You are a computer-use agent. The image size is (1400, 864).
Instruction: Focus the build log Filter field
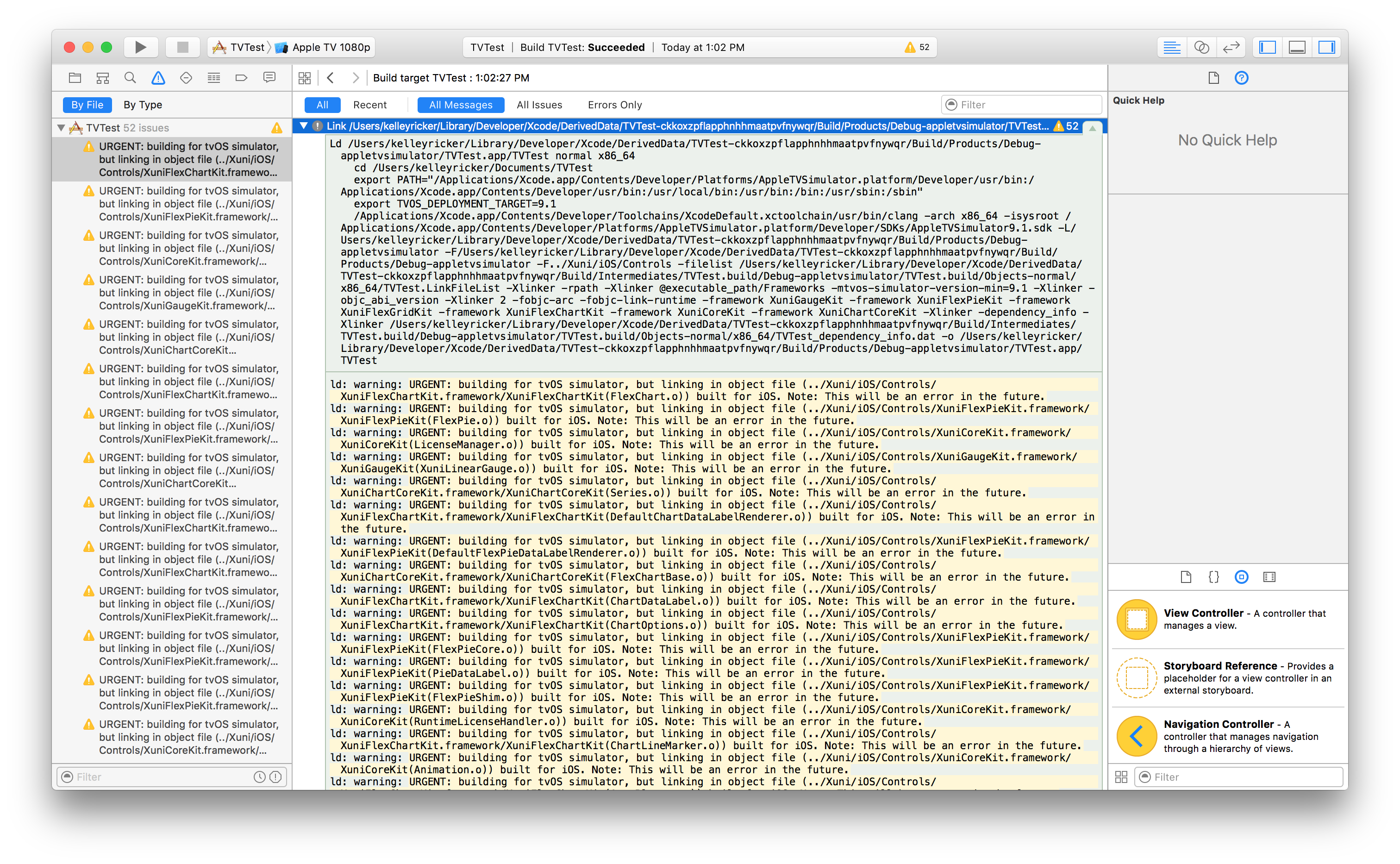coord(1021,105)
